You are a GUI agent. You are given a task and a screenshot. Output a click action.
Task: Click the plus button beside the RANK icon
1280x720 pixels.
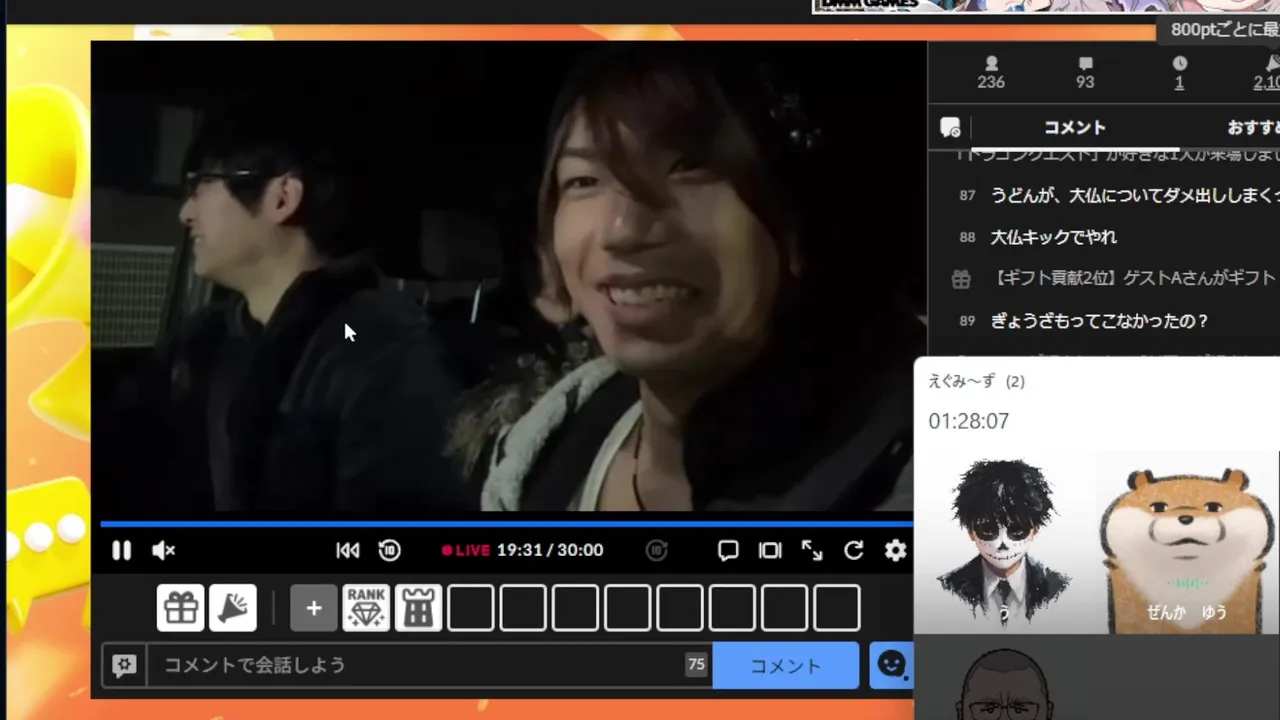point(314,608)
